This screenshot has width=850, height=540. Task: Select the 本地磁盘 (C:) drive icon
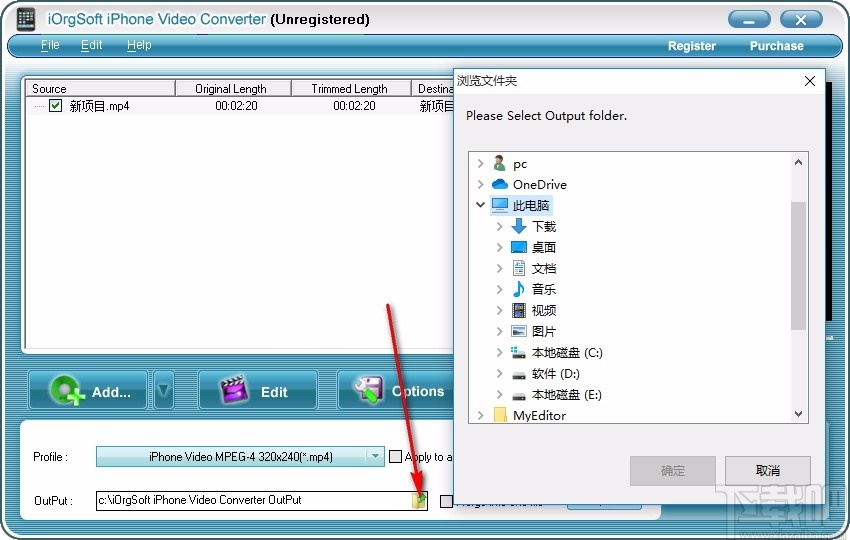click(518, 352)
